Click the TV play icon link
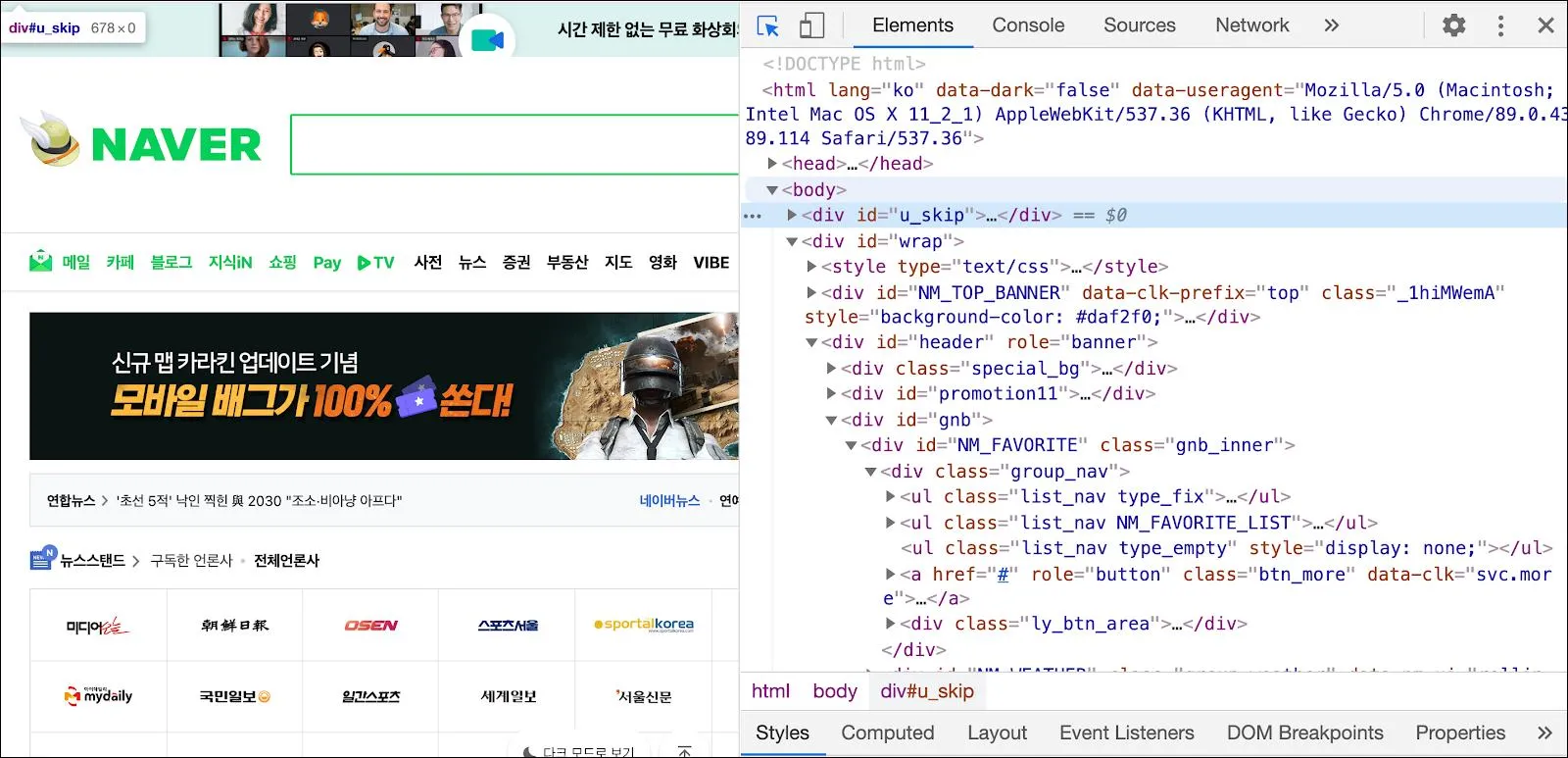The height and width of the screenshot is (758, 1568). (x=375, y=263)
